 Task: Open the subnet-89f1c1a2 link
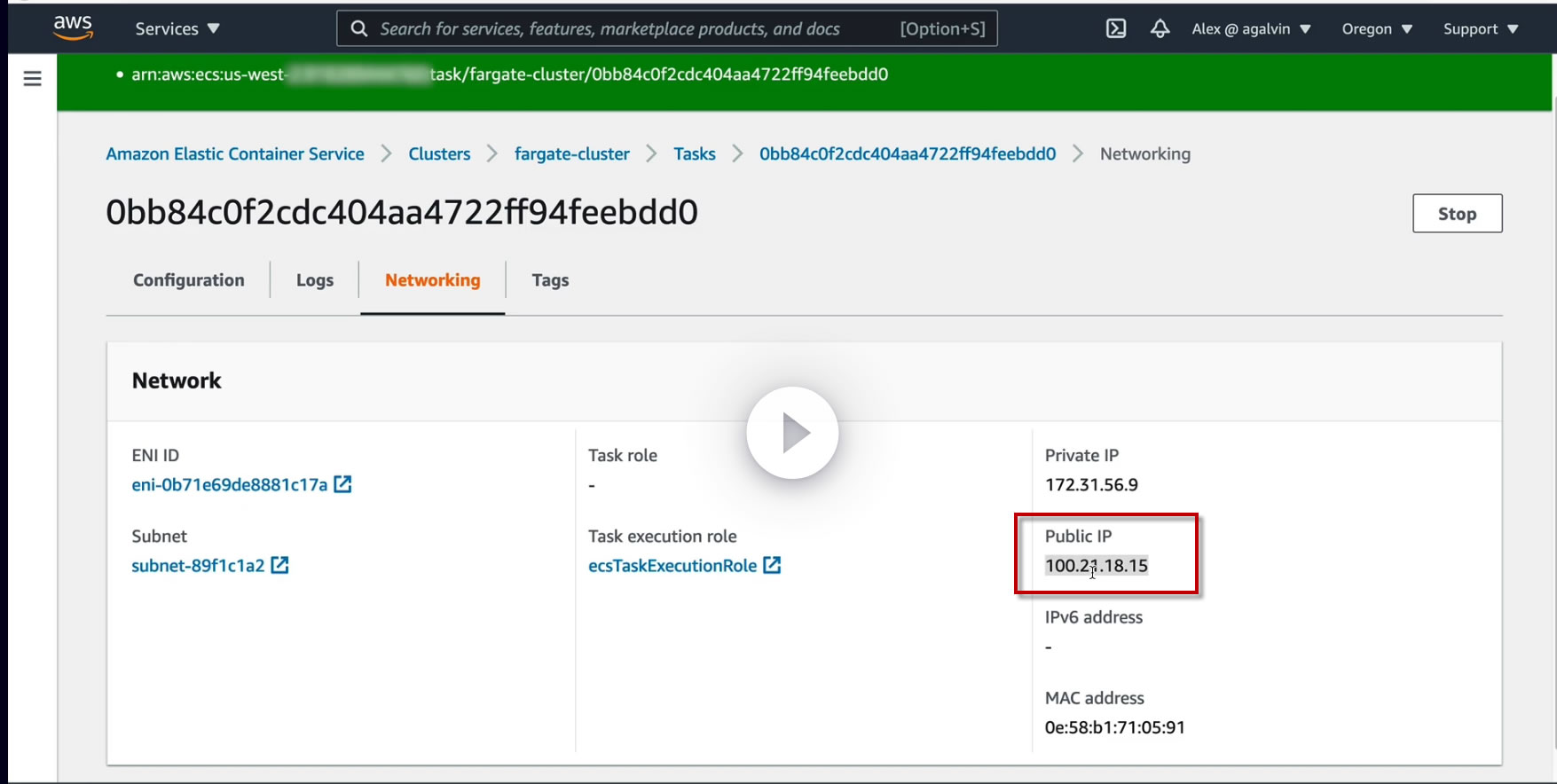pyautogui.click(x=198, y=566)
